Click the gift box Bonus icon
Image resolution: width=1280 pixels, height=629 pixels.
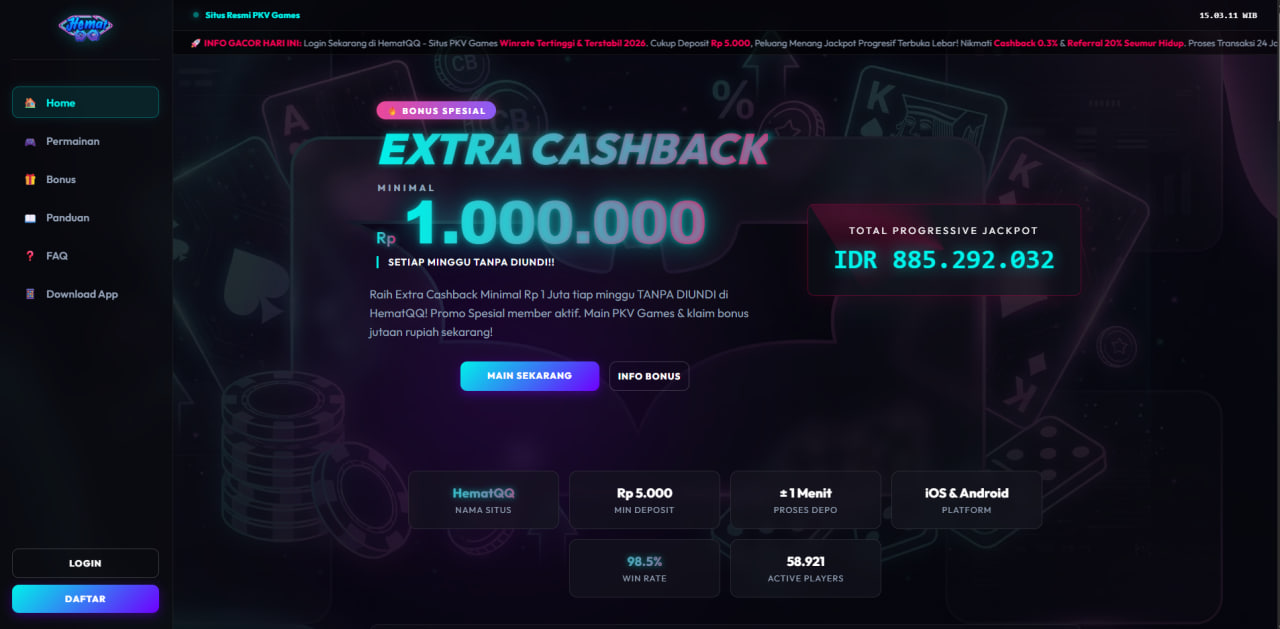coord(30,180)
